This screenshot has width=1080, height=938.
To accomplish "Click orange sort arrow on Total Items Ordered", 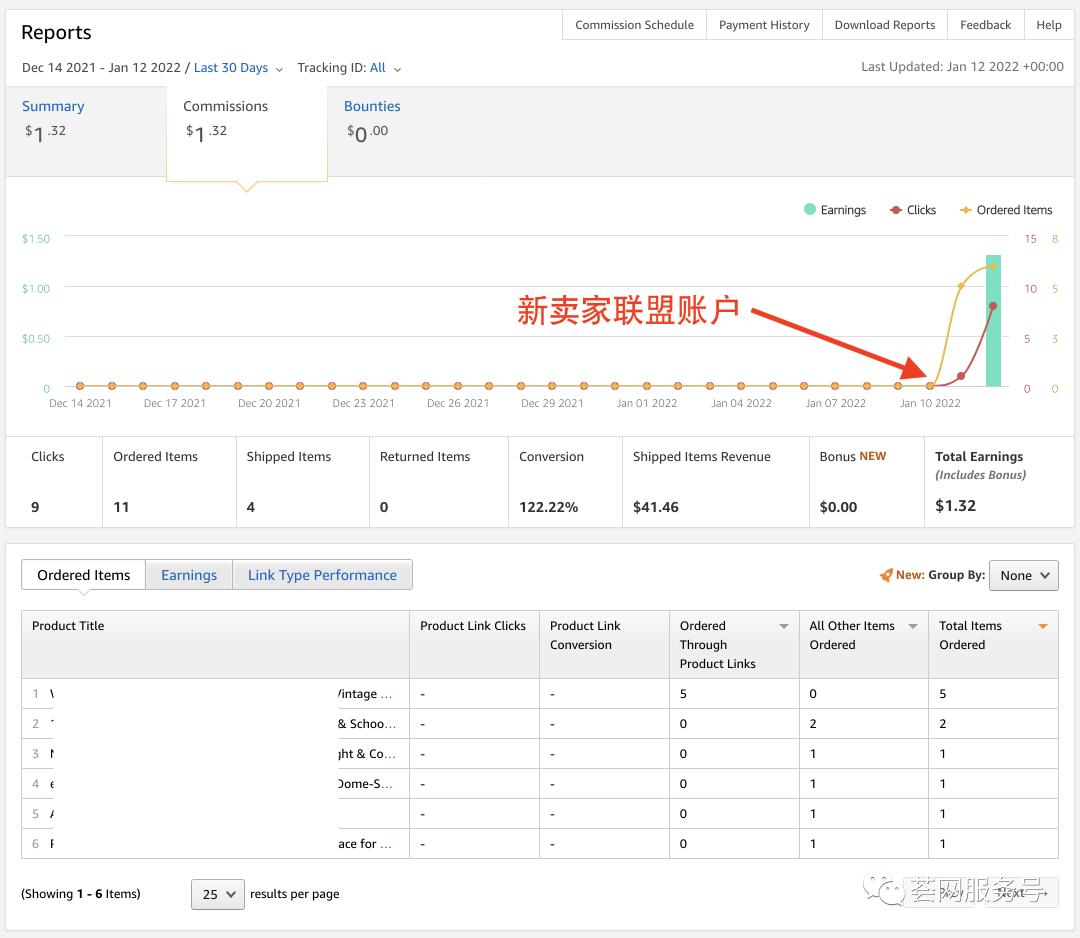I will [x=1043, y=627].
